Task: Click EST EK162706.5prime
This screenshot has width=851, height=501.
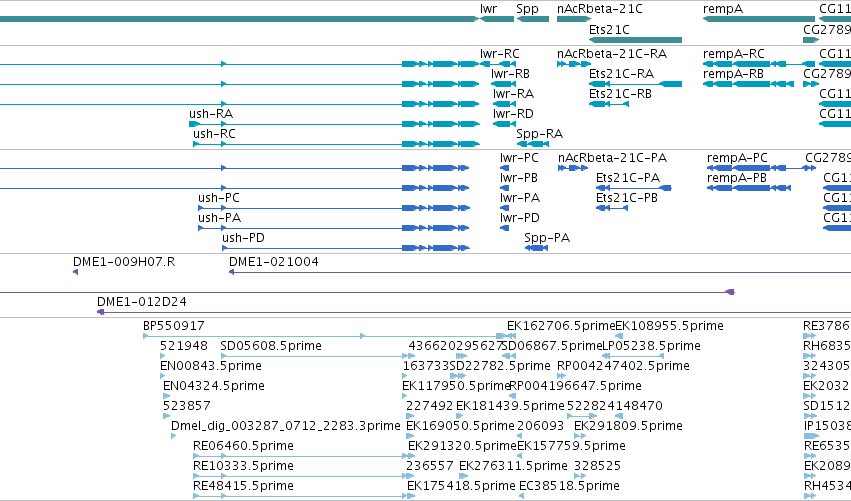Action: click(x=561, y=326)
